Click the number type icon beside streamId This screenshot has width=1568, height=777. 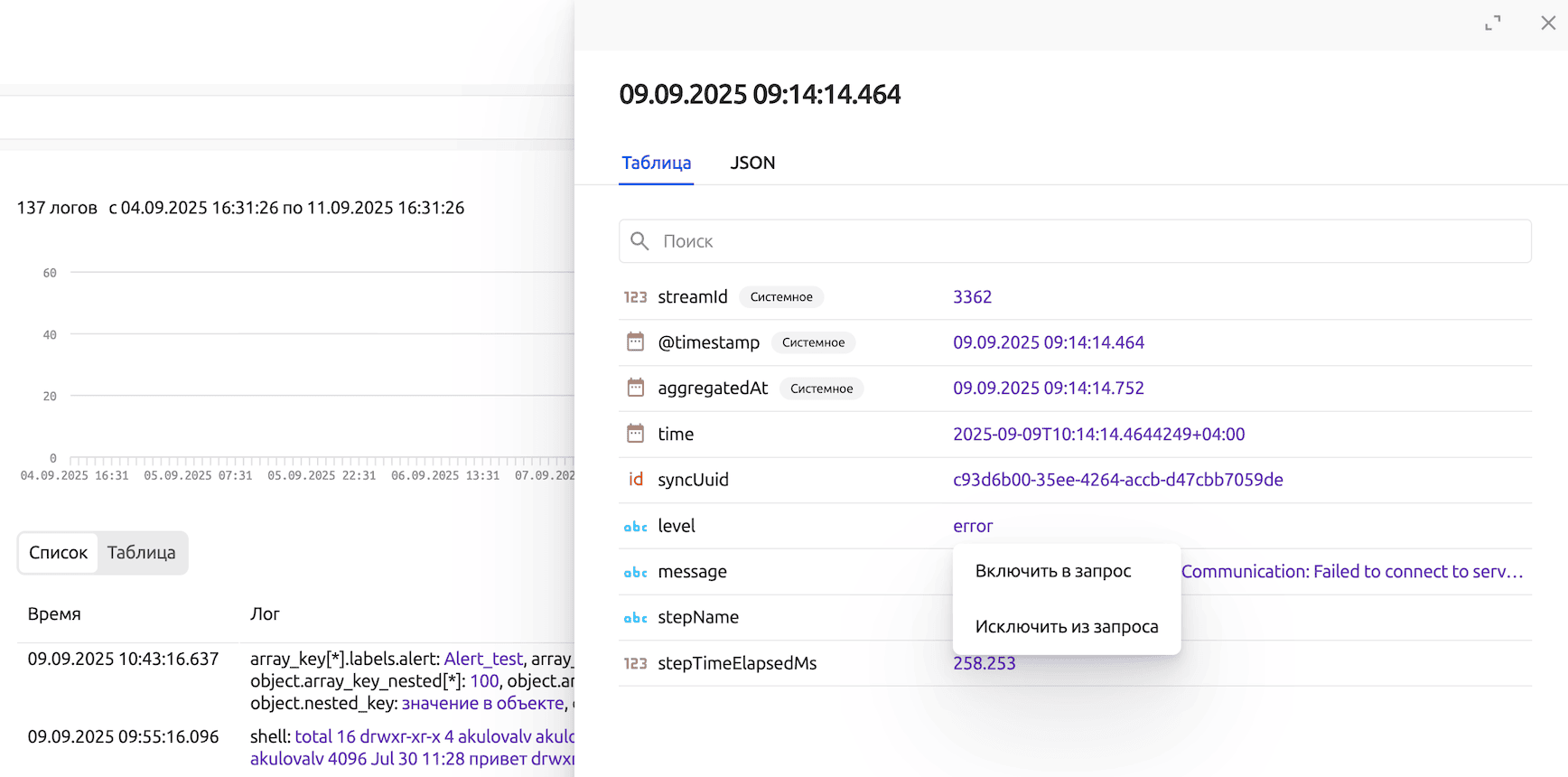[x=635, y=297]
